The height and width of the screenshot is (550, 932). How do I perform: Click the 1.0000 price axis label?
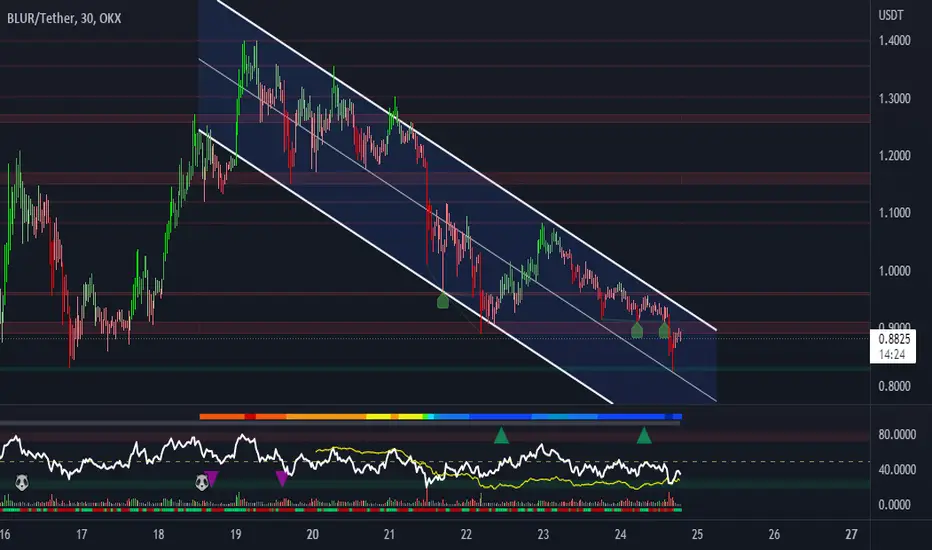[x=894, y=271]
